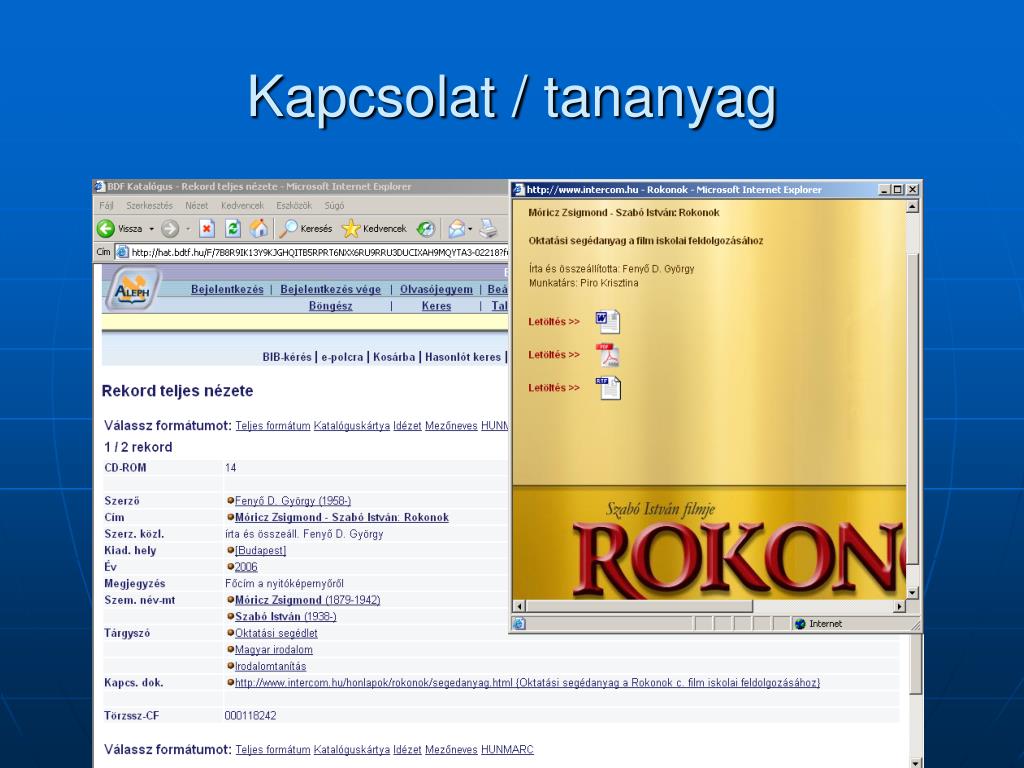1024x768 pixels.
Task: Select the top Mezőneves format link
Action: click(451, 426)
